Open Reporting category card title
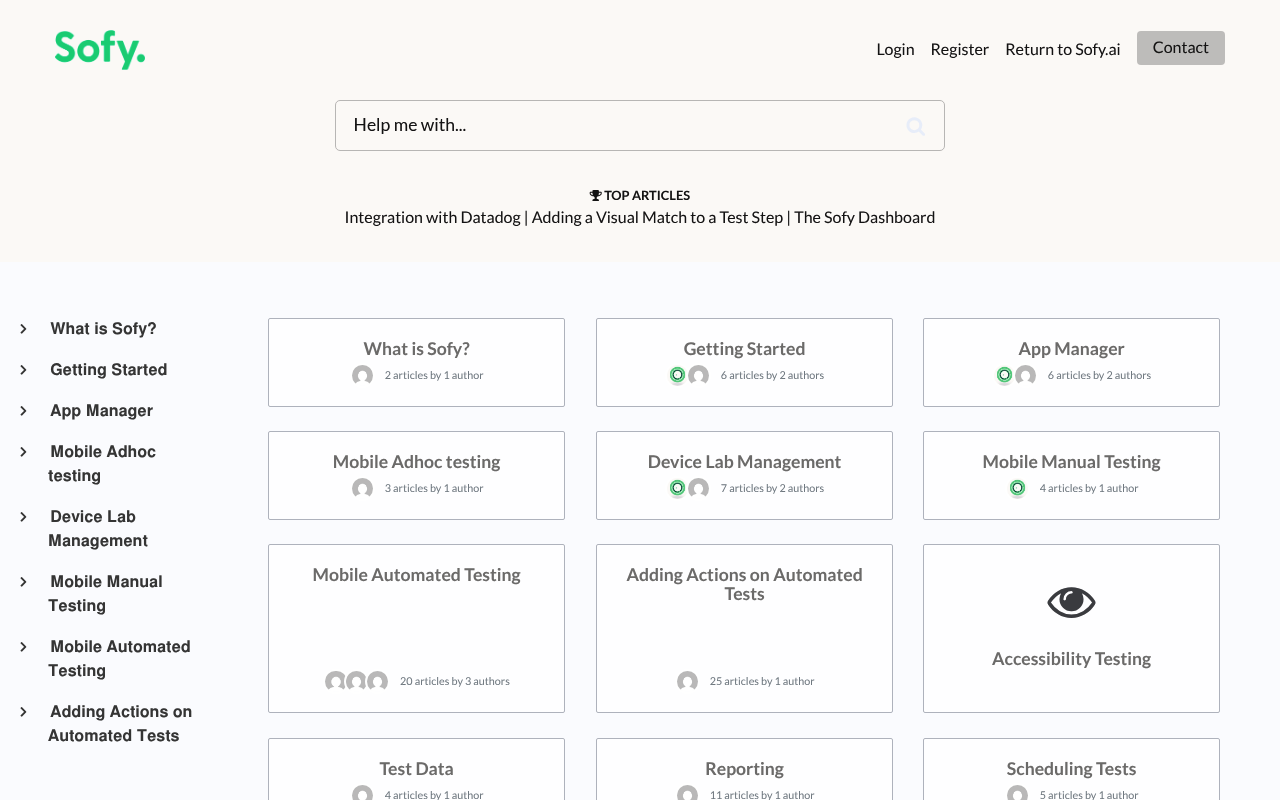 pyautogui.click(x=744, y=769)
